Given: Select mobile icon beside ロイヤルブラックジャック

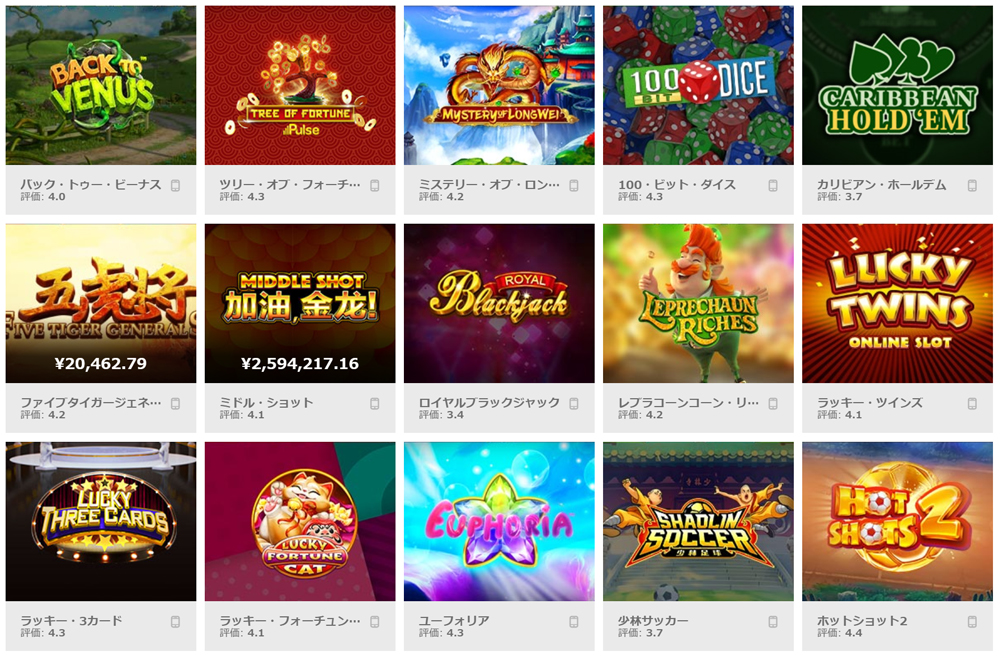Looking at the screenshot, I should [574, 404].
